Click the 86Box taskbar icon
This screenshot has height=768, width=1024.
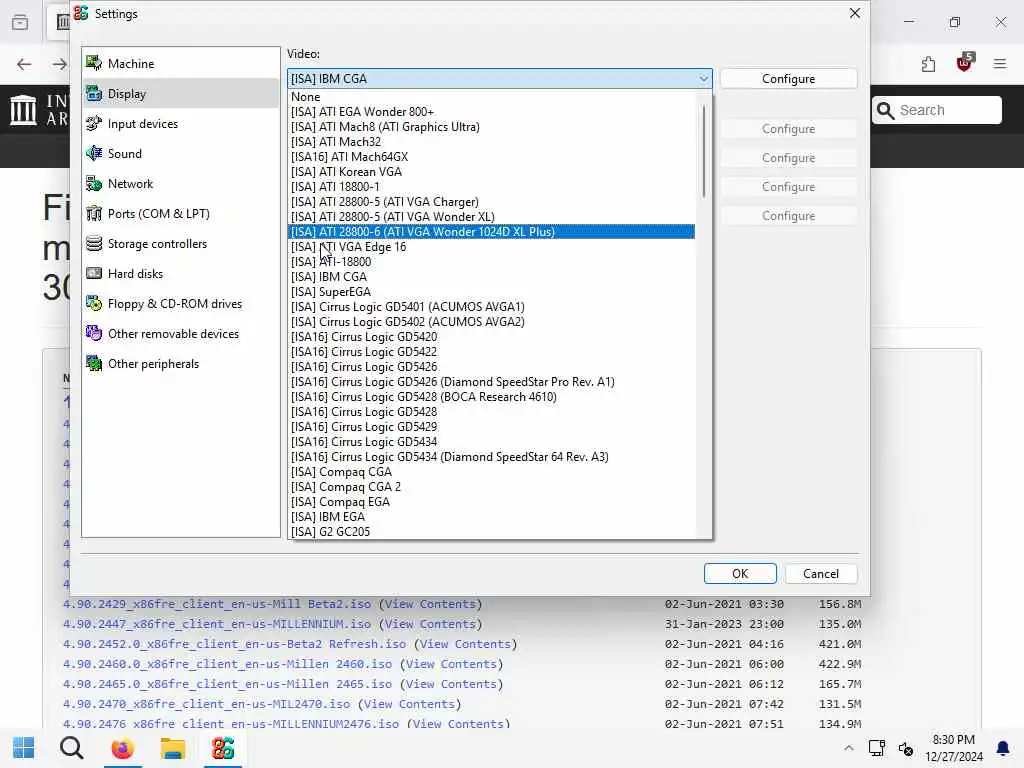tap(223, 748)
